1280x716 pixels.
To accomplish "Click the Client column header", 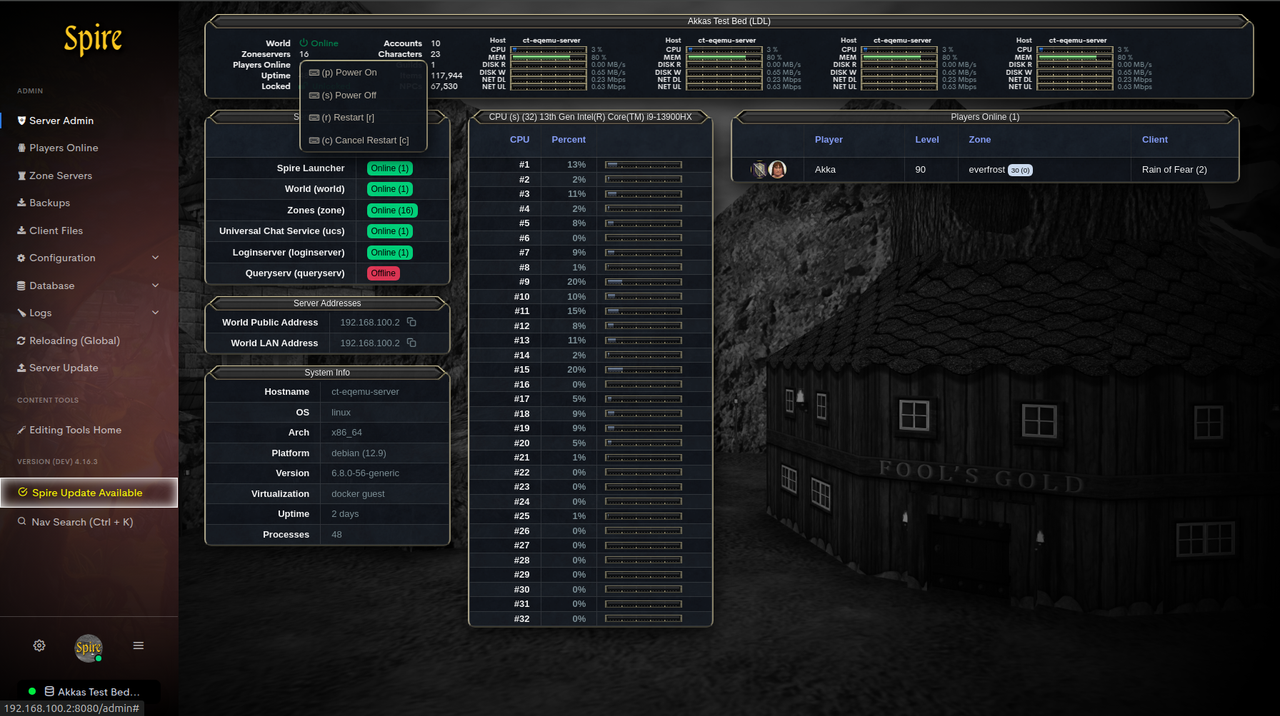I will (1155, 140).
